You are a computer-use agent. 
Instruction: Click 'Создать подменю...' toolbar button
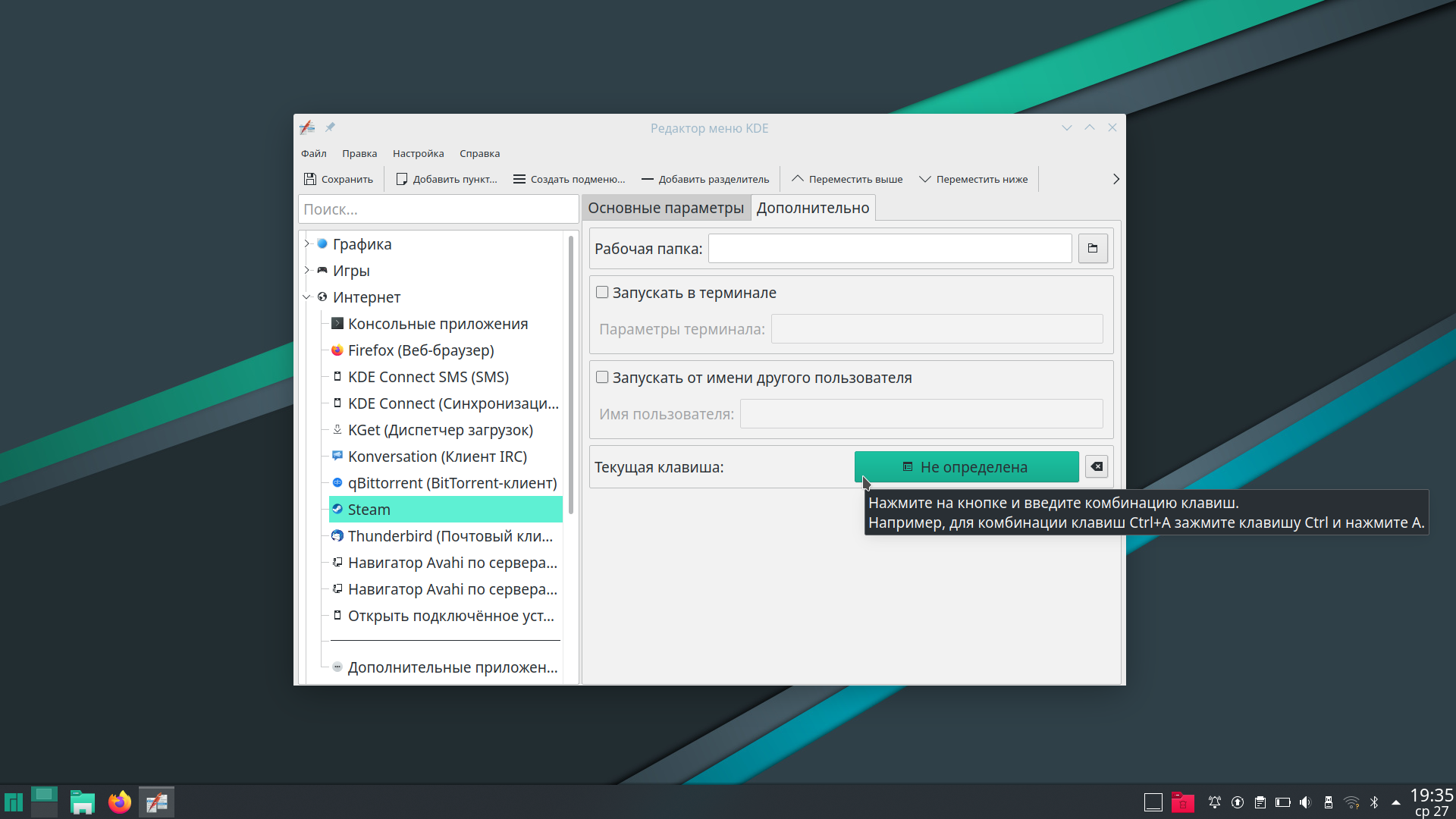tap(569, 179)
